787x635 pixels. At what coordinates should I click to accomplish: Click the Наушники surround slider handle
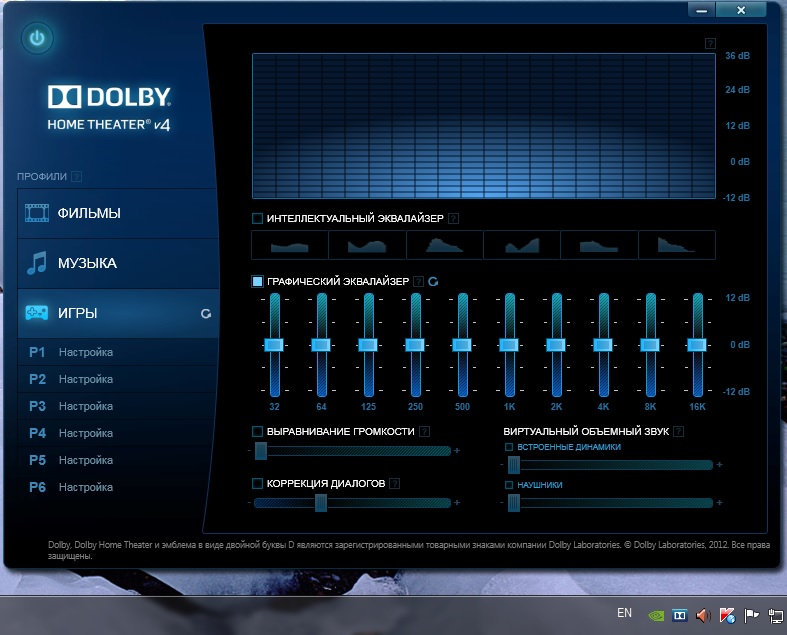click(x=514, y=503)
